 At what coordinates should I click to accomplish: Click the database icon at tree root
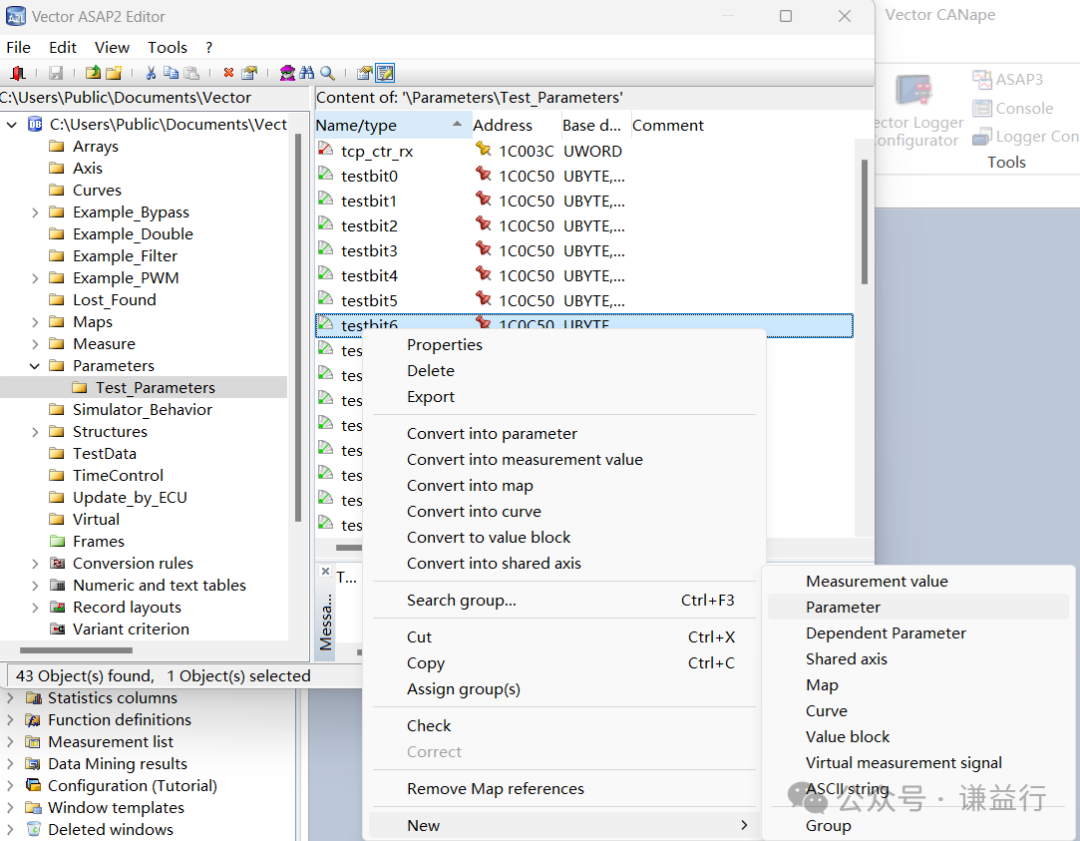pyautogui.click(x=34, y=124)
